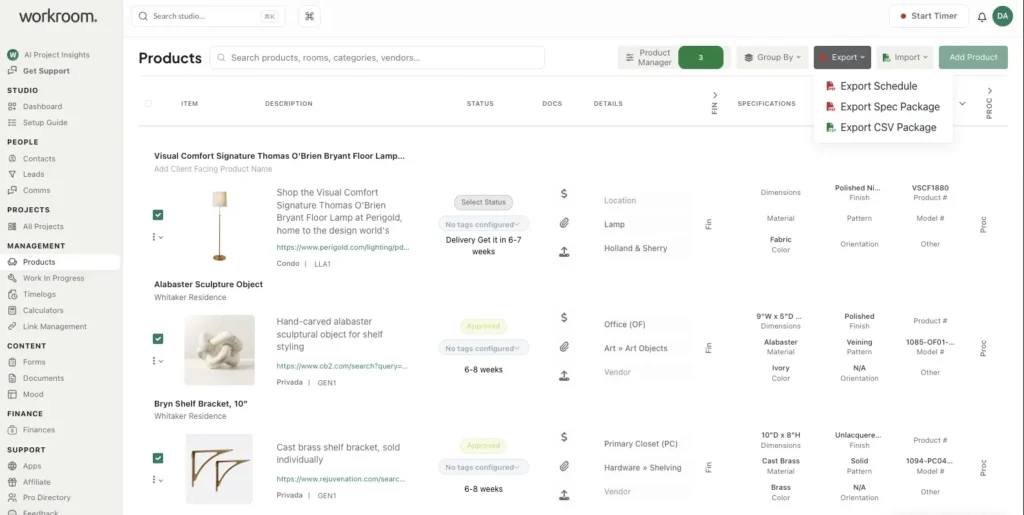Screen dimensions: 1024x515
Task: Toggle the select-all checkbox in table header
Action: point(148,103)
